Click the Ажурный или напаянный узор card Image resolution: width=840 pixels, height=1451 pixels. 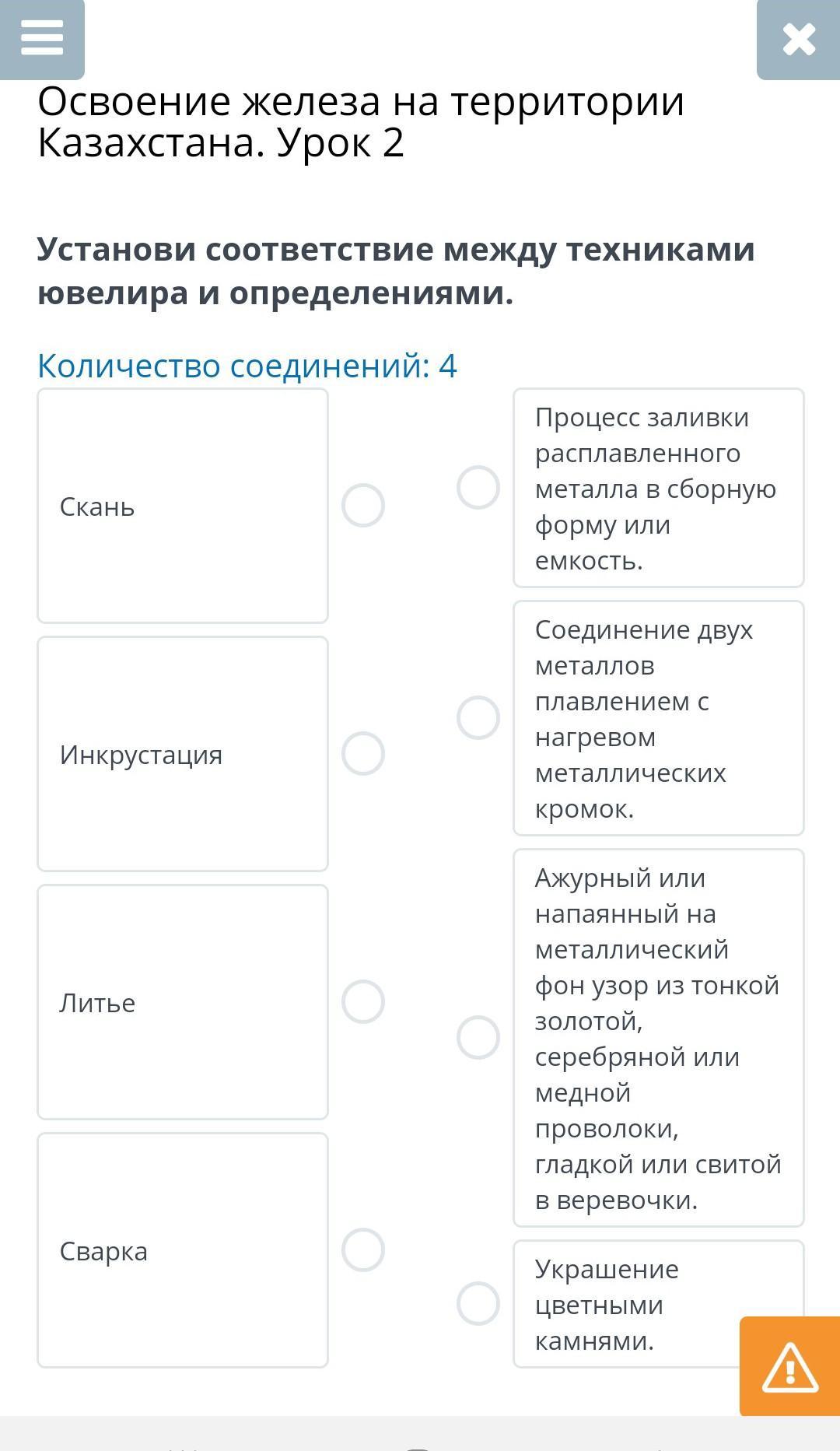pos(659,1038)
